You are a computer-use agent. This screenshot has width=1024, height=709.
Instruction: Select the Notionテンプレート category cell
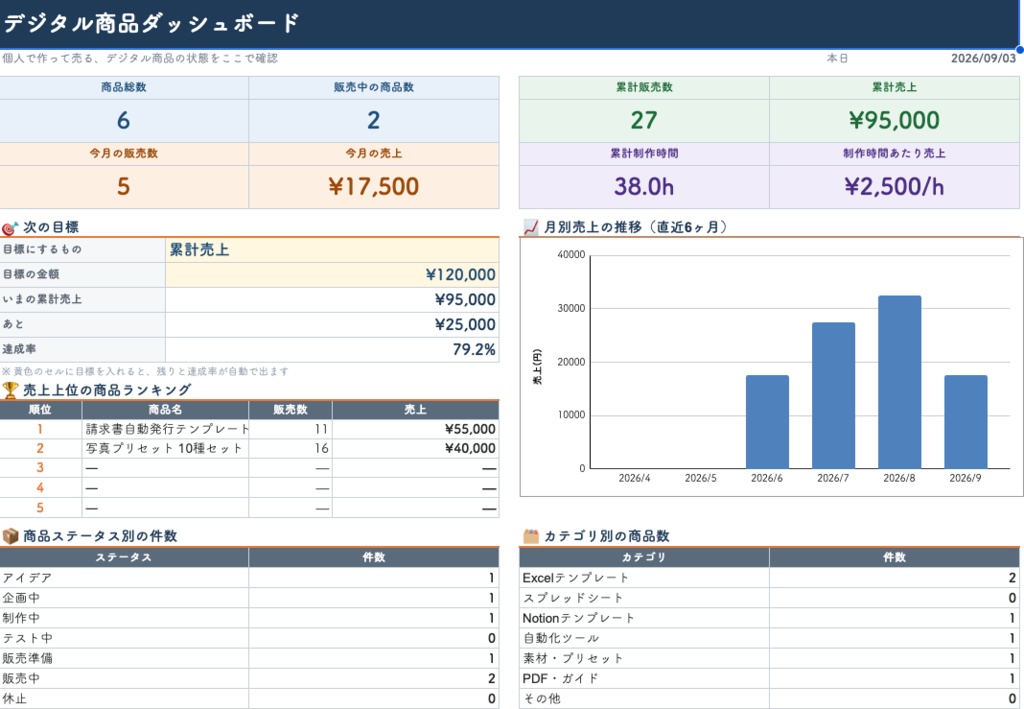(x=644, y=618)
